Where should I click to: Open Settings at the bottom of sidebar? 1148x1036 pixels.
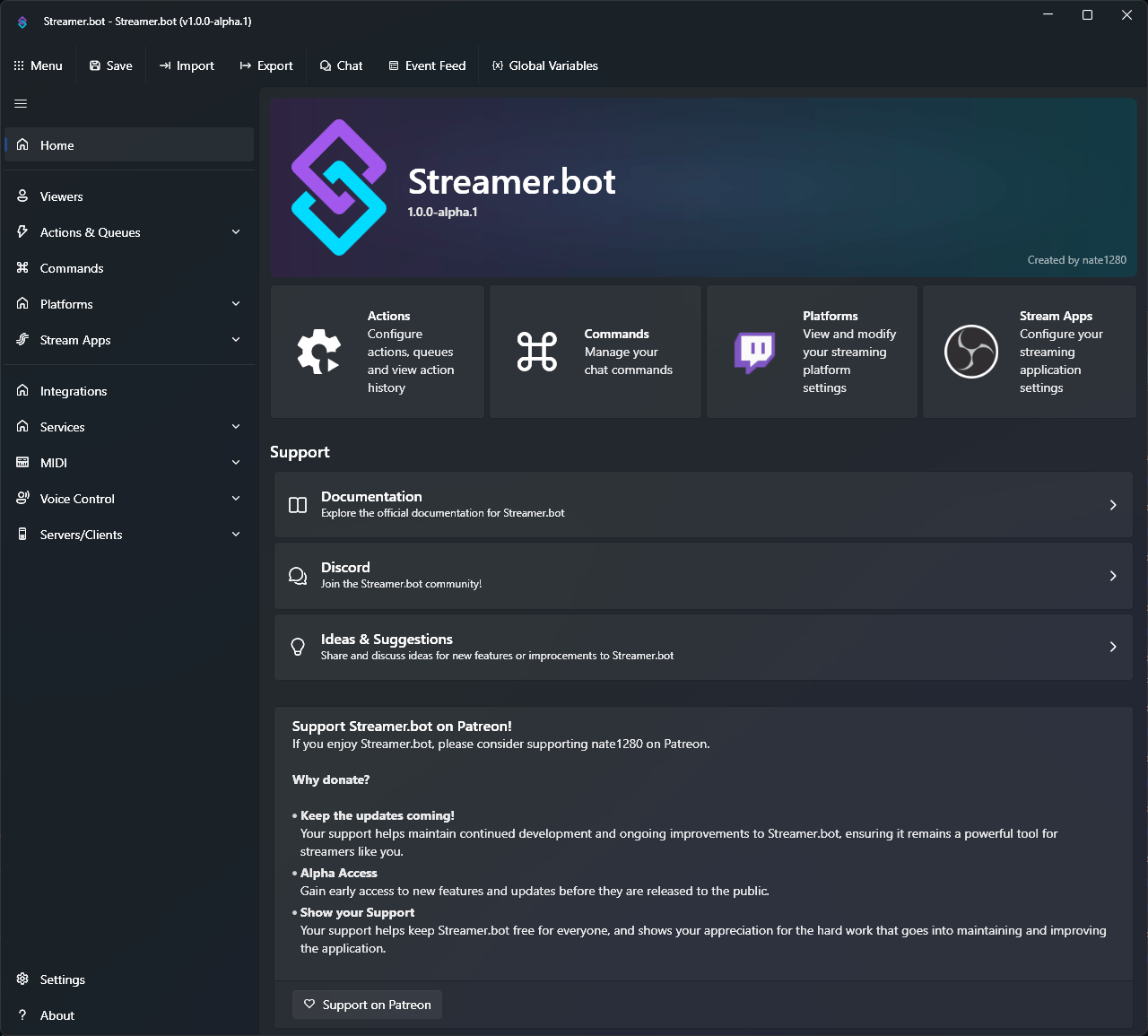(62, 979)
